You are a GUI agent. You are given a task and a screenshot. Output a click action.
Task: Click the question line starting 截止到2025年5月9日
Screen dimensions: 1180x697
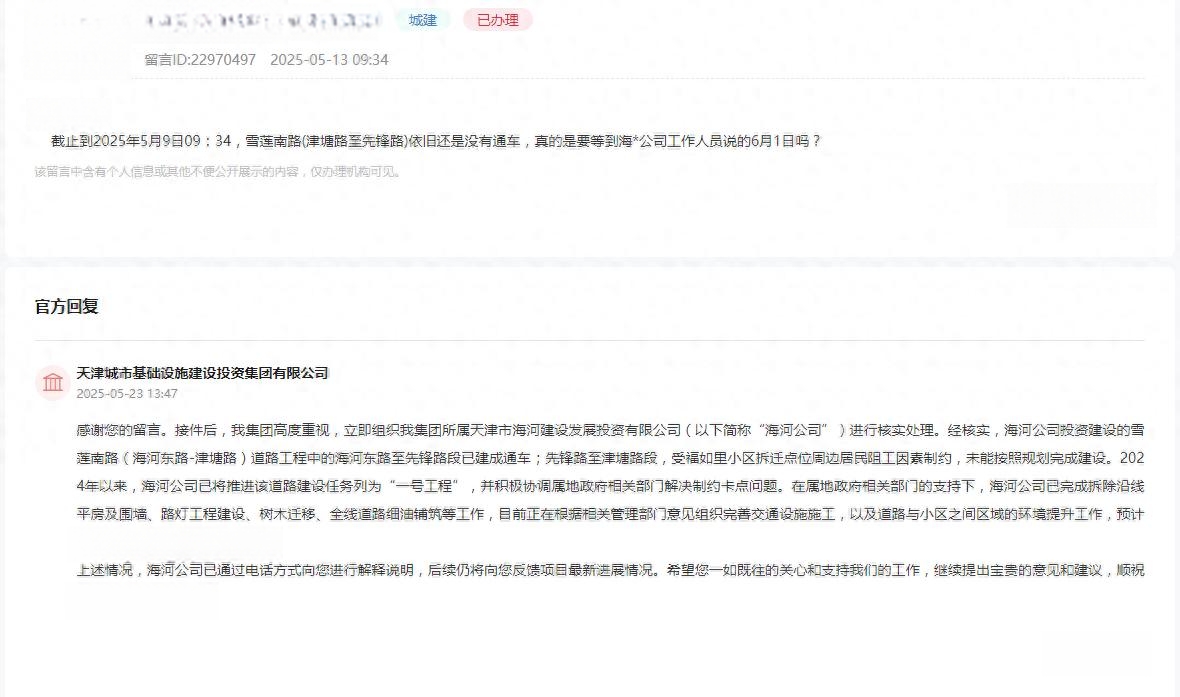[436, 141]
